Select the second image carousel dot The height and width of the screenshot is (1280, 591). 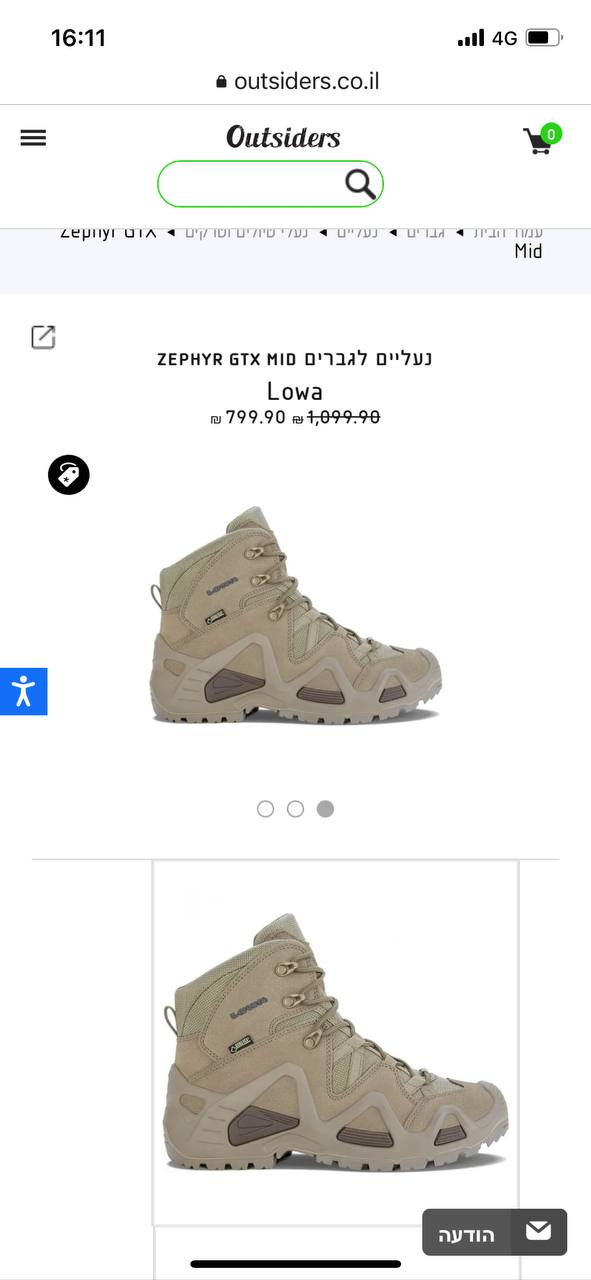[x=295, y=809]
